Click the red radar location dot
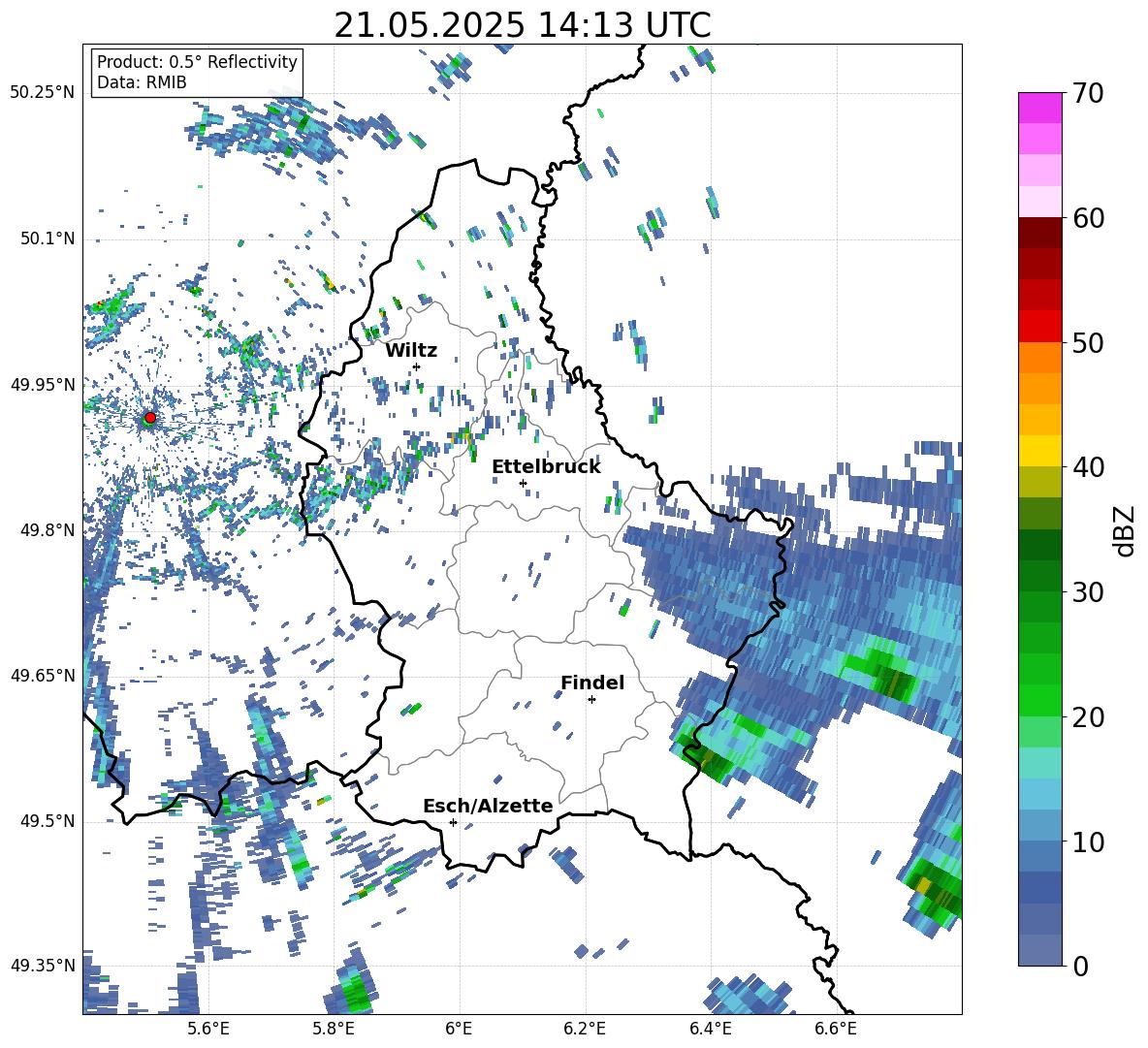Image resolution: width=1148 pixels, height=1048 pixels. point(150,418)
